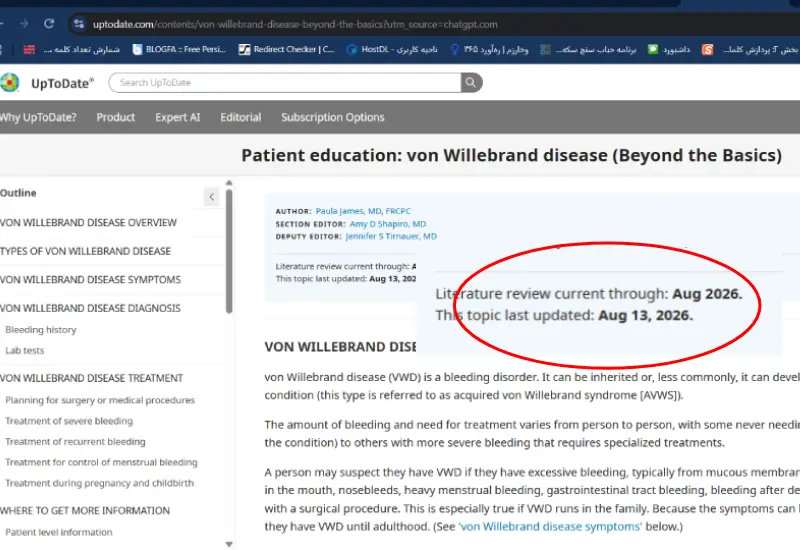
Task: Open the Why UpToDate? menu
Action: pyautogui.click(x=38, y=117)
